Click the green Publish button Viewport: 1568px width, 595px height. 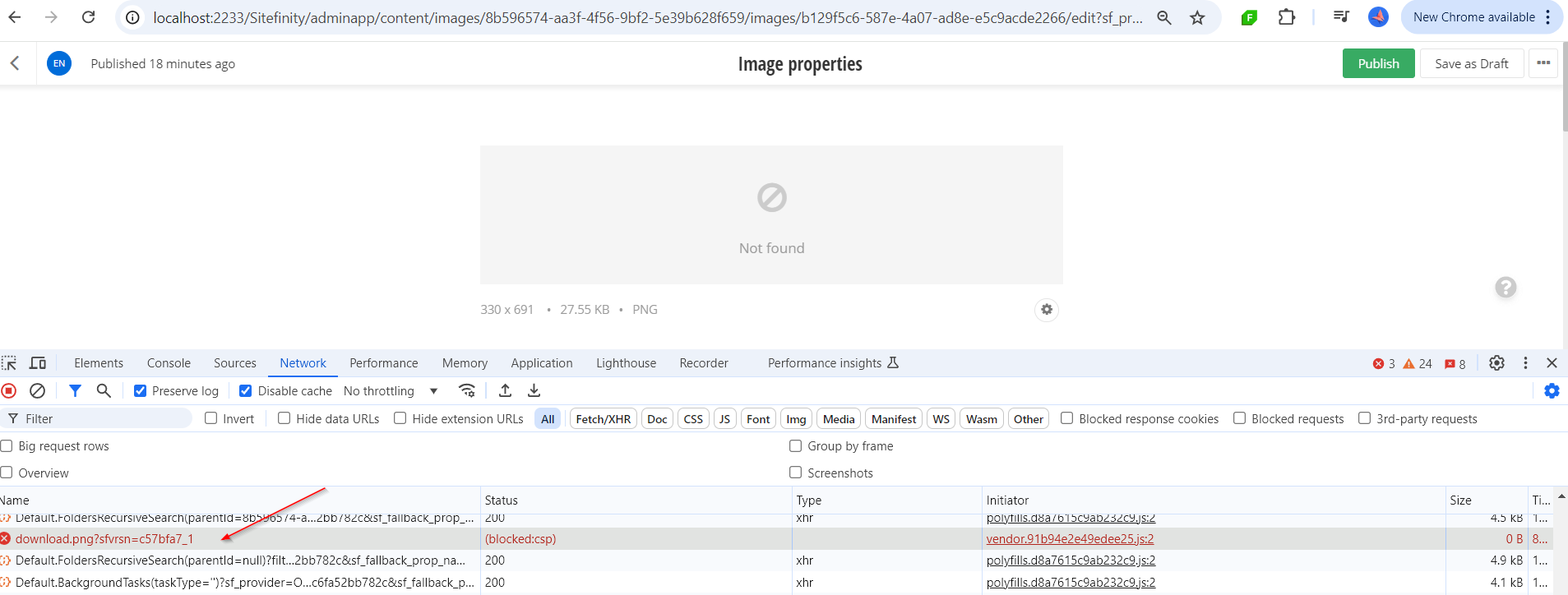click(x=1378, y=63)
